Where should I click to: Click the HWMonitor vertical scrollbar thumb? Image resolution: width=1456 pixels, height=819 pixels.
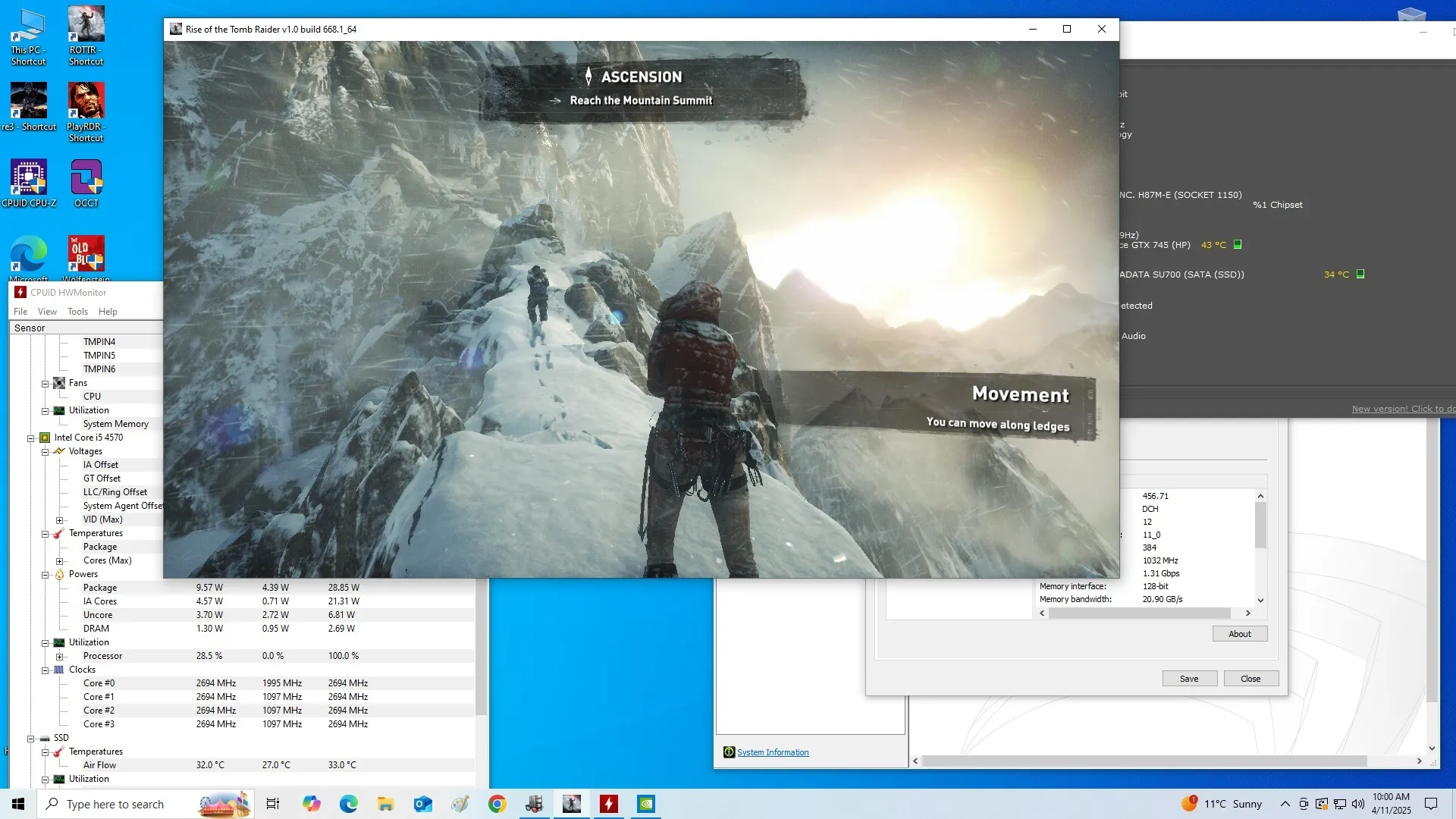(481, 648)
